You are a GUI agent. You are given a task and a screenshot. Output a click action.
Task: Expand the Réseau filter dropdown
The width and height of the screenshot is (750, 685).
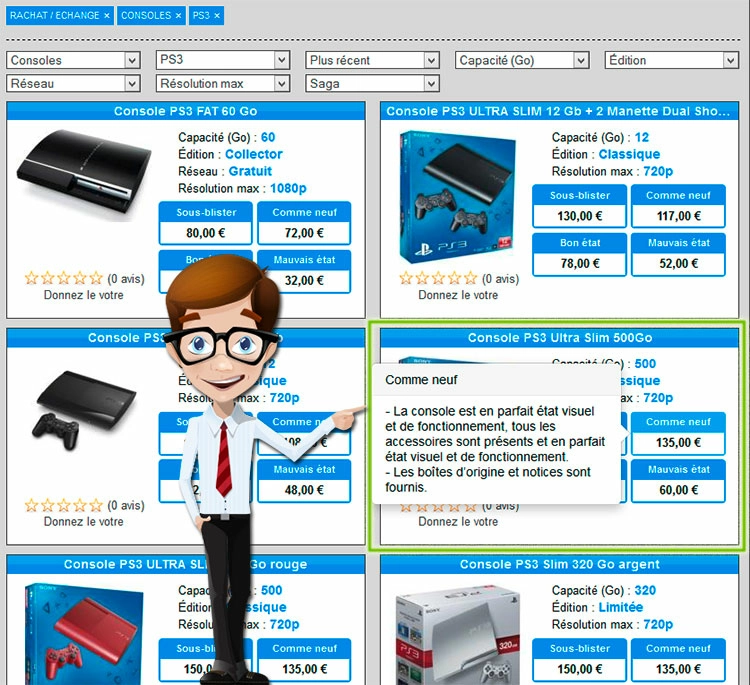pos(73,83)
